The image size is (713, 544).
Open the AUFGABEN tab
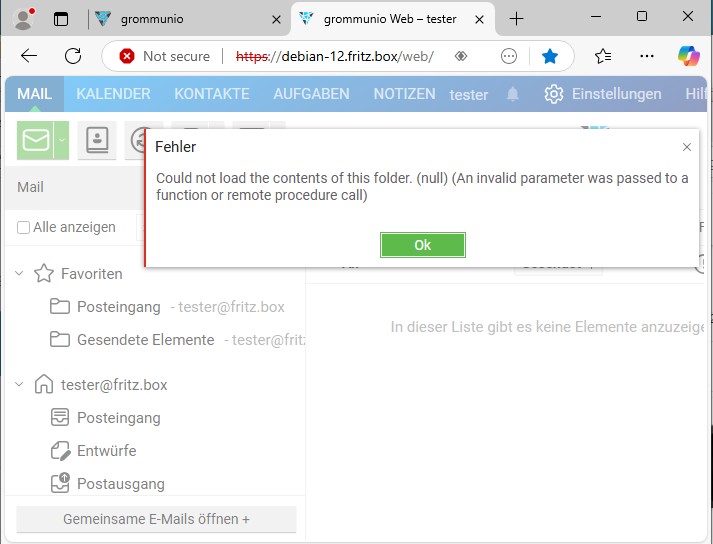coord(311,94)
